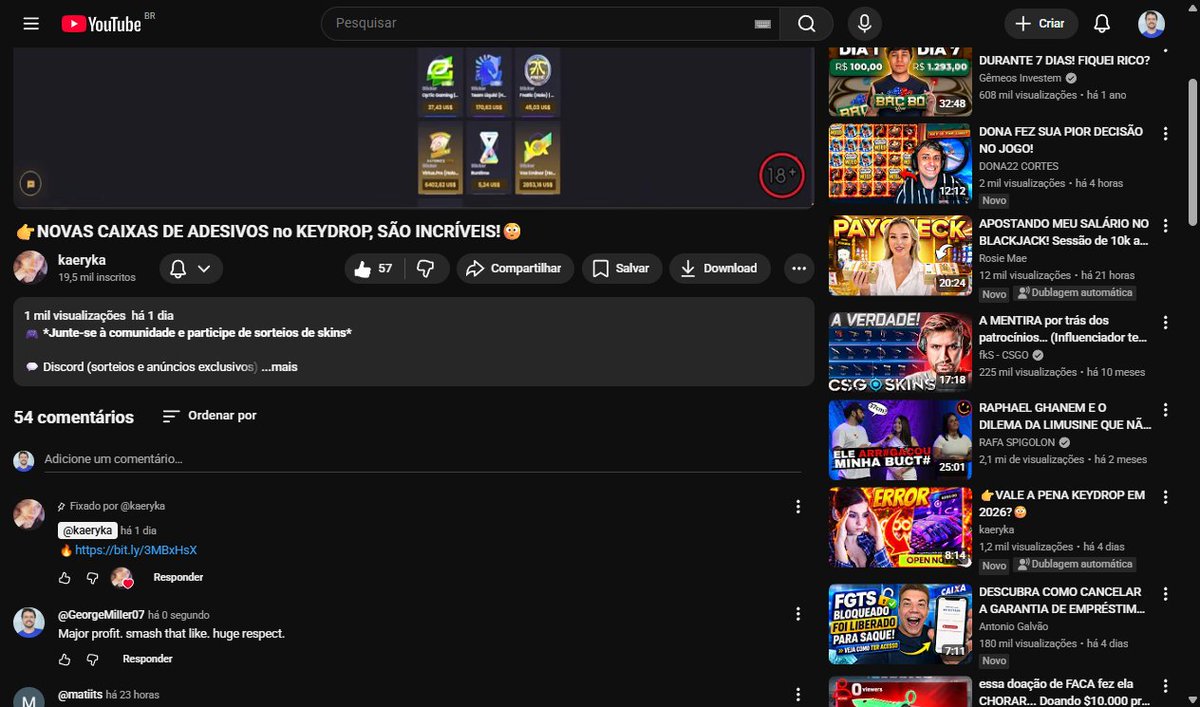
Task: Open menu for VALE A PENA KEYDROP video
Action: [1165, 497]
